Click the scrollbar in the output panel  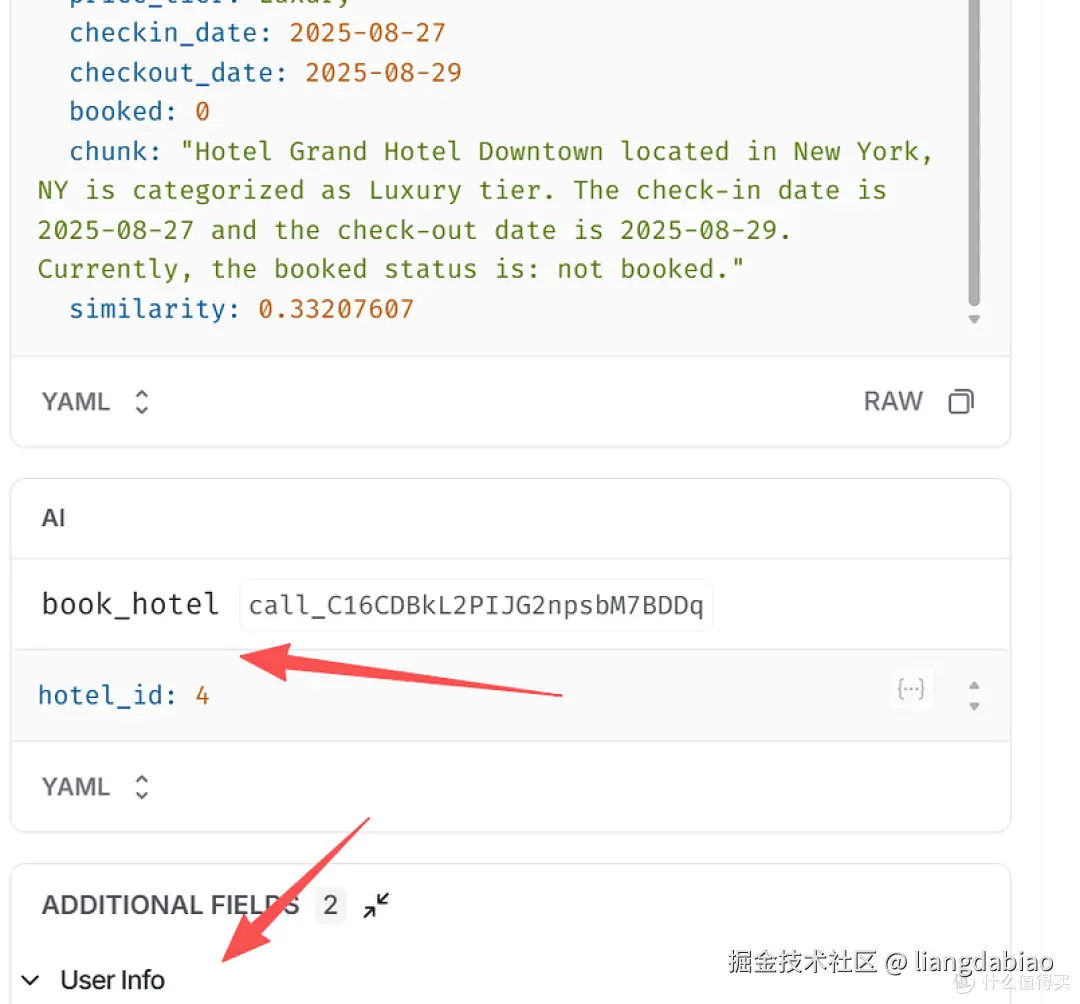point(974,153)
